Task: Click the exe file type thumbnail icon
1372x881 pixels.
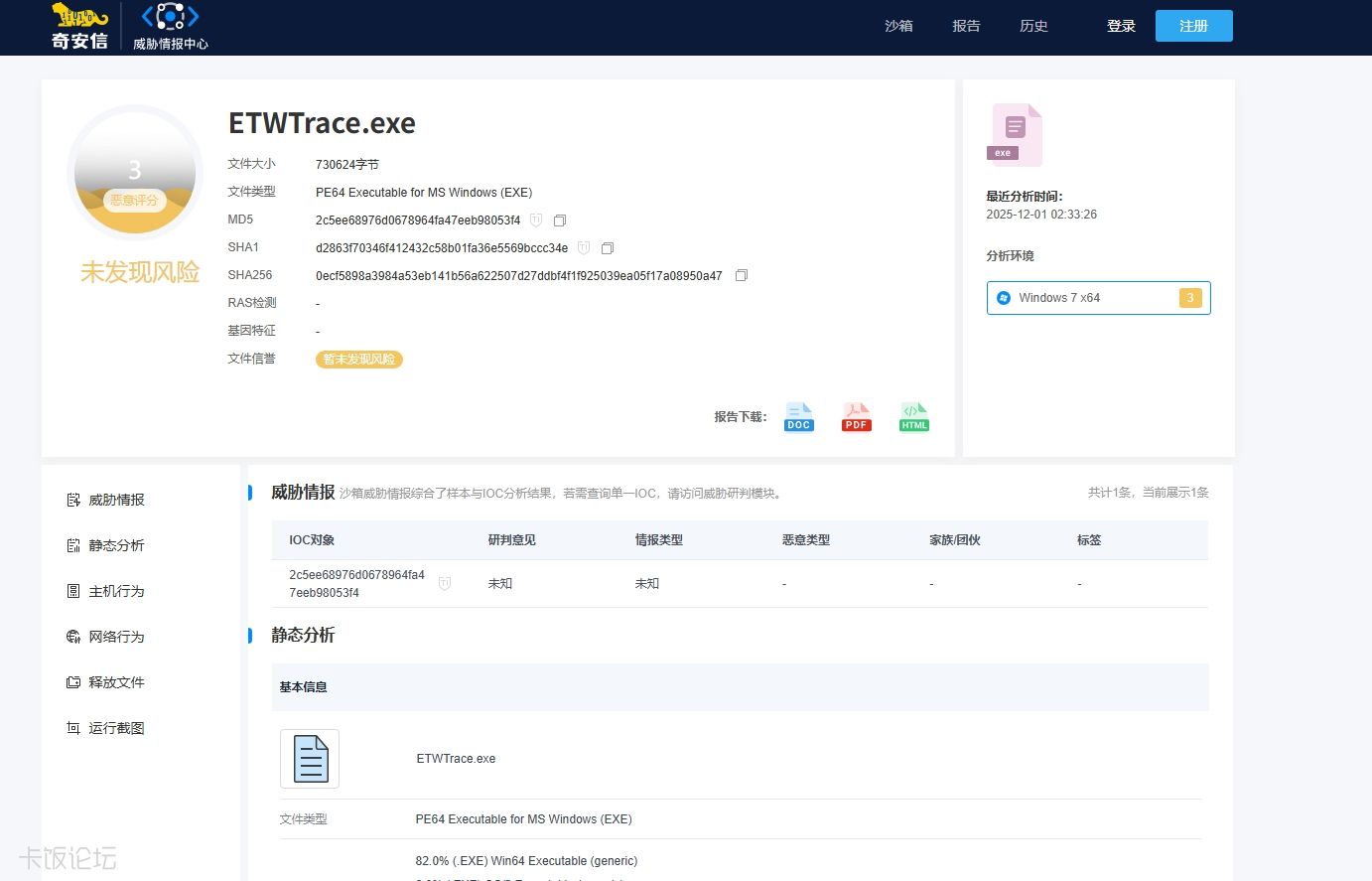Action: point(1015,131)
